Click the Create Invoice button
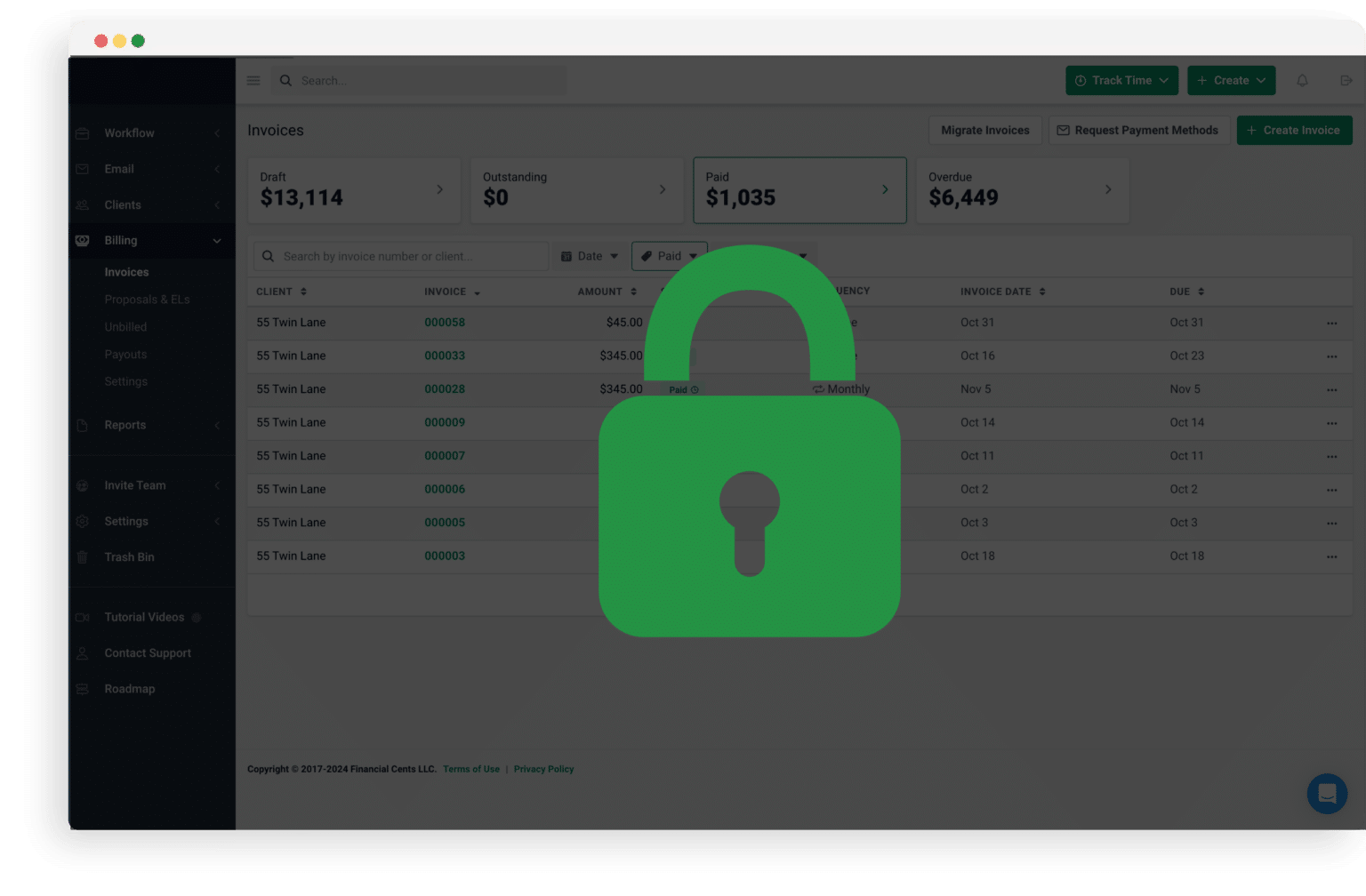Screen dimensions: 1366x896 [1294, 131]
